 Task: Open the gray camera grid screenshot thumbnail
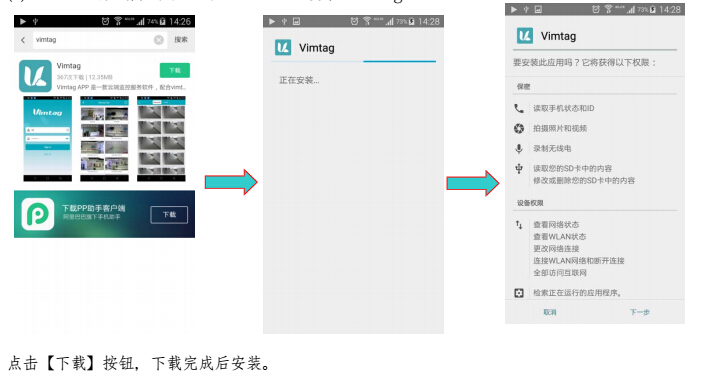161,139
